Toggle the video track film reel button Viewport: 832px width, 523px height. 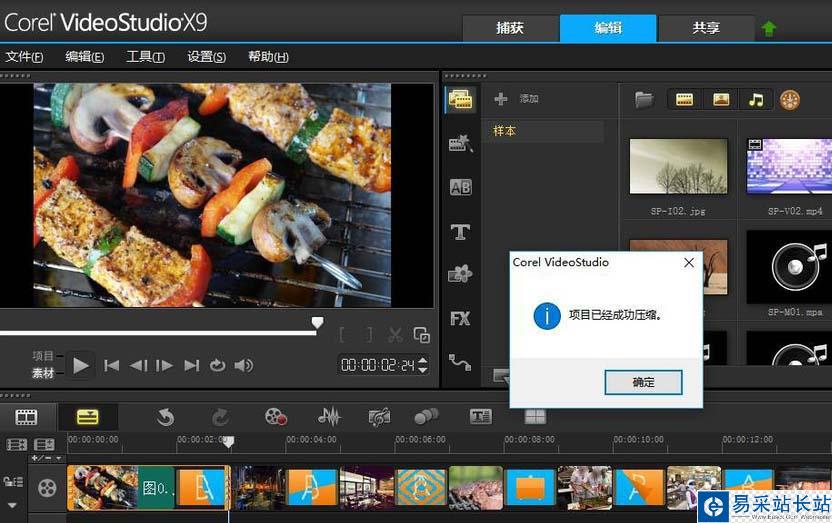[x=47, y=487]
